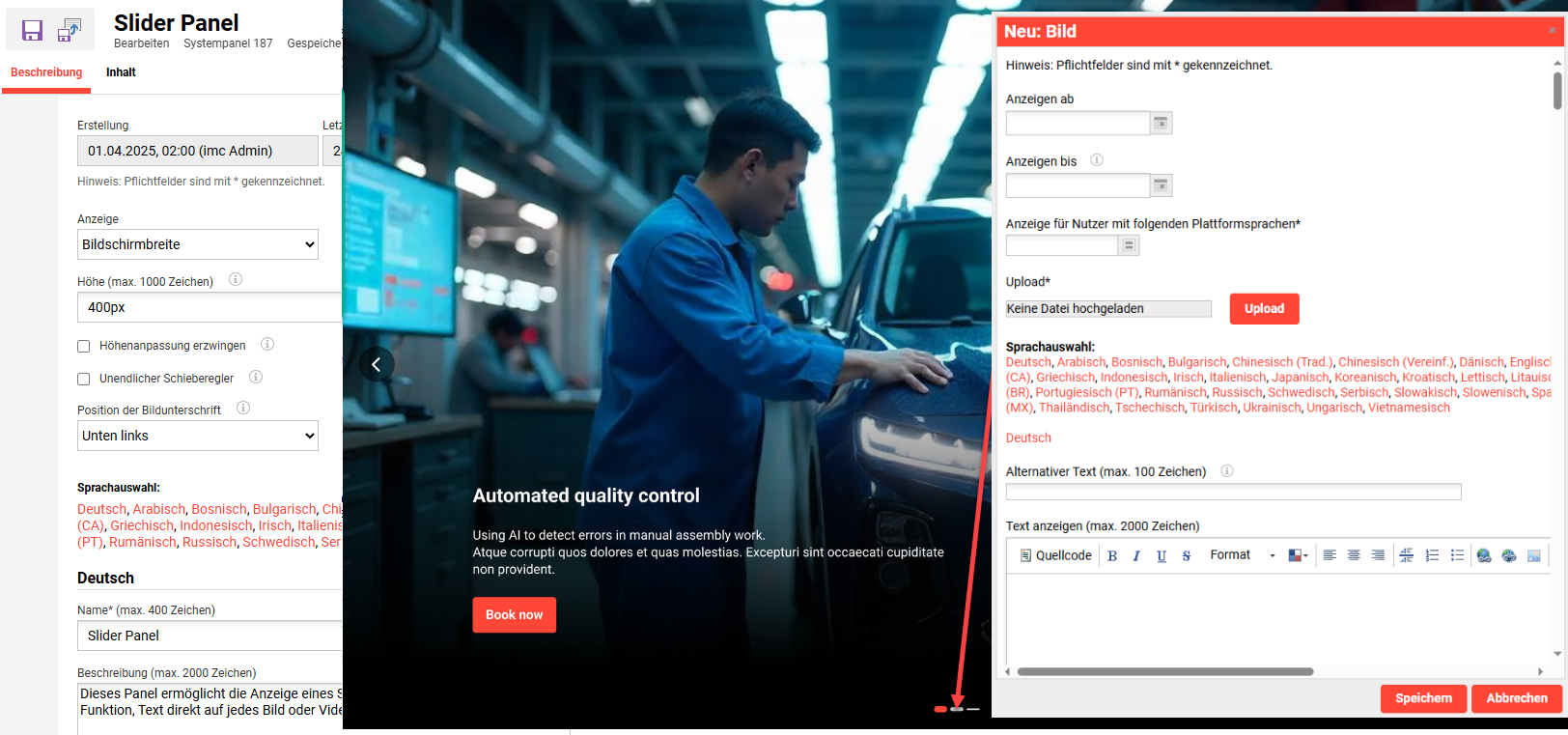1568x735 pixels.
Task: Center-align text in the editor
Action: click(1354, 555)
